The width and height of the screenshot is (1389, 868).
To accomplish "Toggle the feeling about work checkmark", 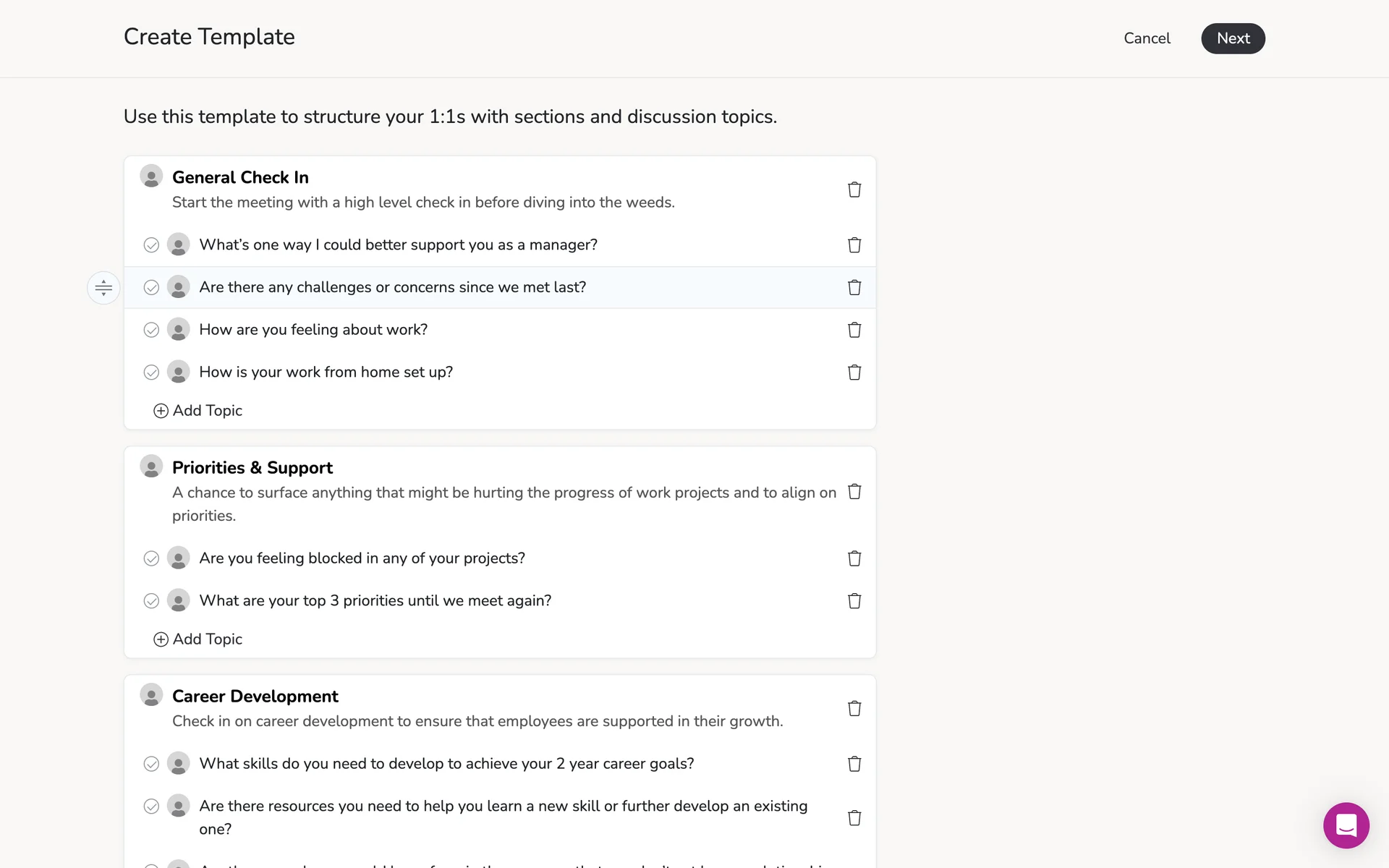I will [x=151, y=330].
